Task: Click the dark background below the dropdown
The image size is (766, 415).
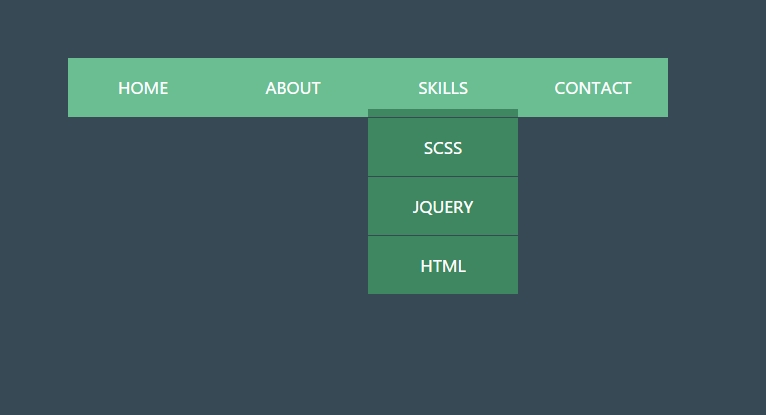Action: (x=443, y=350)
